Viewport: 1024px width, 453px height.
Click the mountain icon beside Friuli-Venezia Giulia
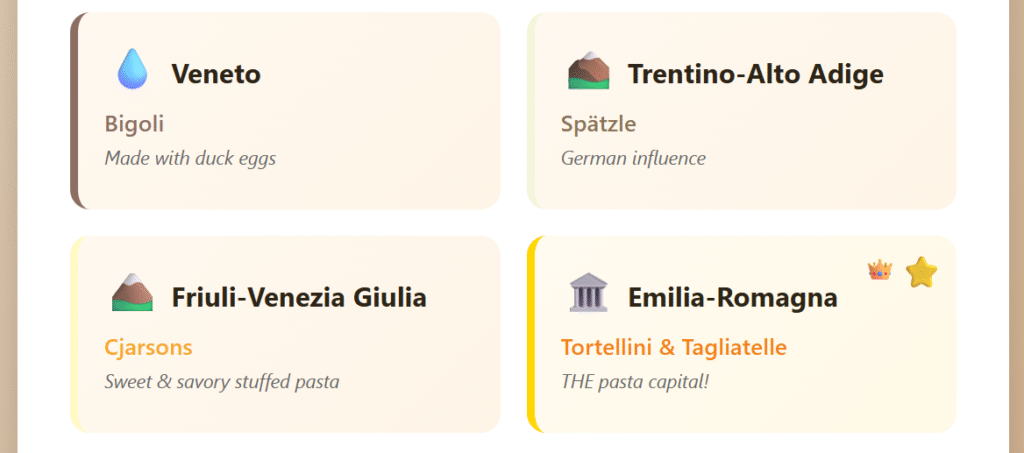pyautogui.click(x=132, y=293)
